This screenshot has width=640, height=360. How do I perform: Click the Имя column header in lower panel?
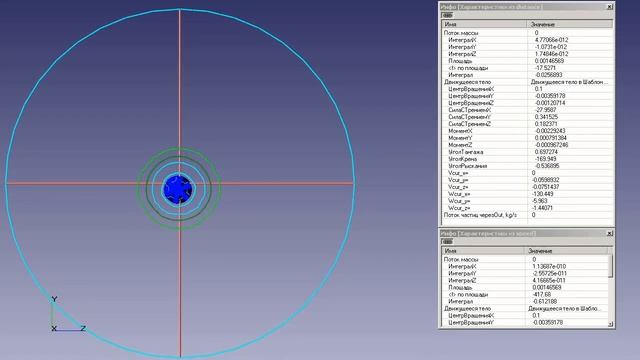click(483, 251)
